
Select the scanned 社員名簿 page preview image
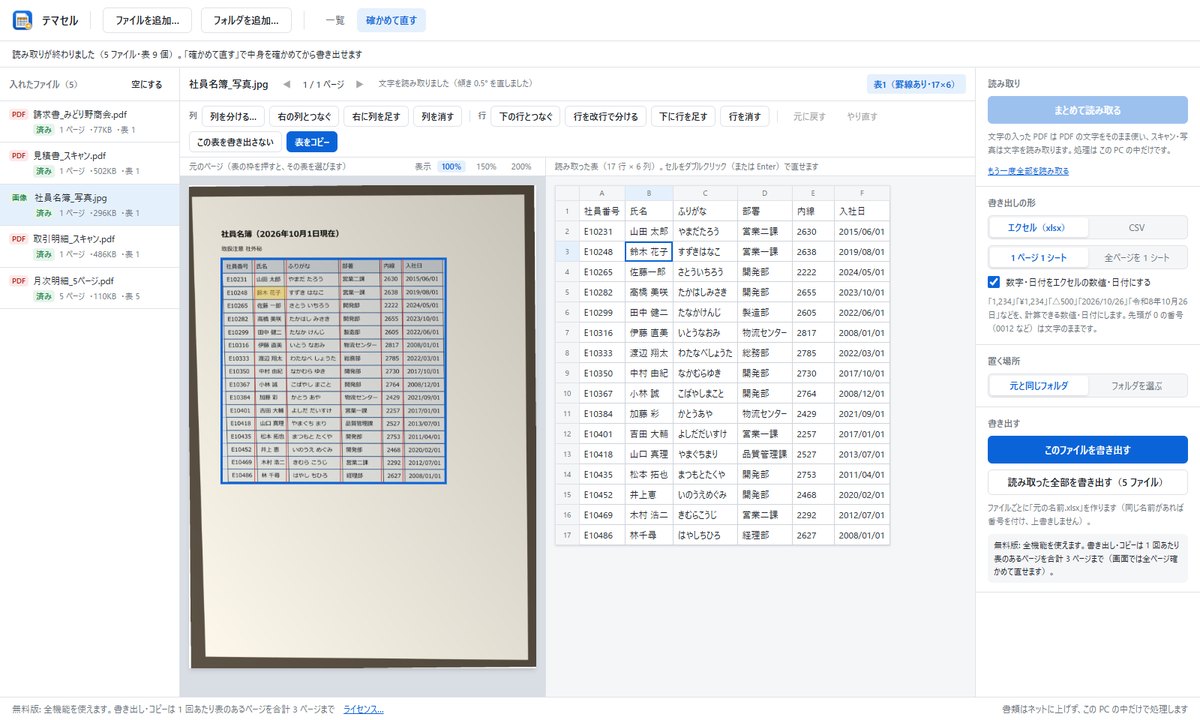click(364, 424)
